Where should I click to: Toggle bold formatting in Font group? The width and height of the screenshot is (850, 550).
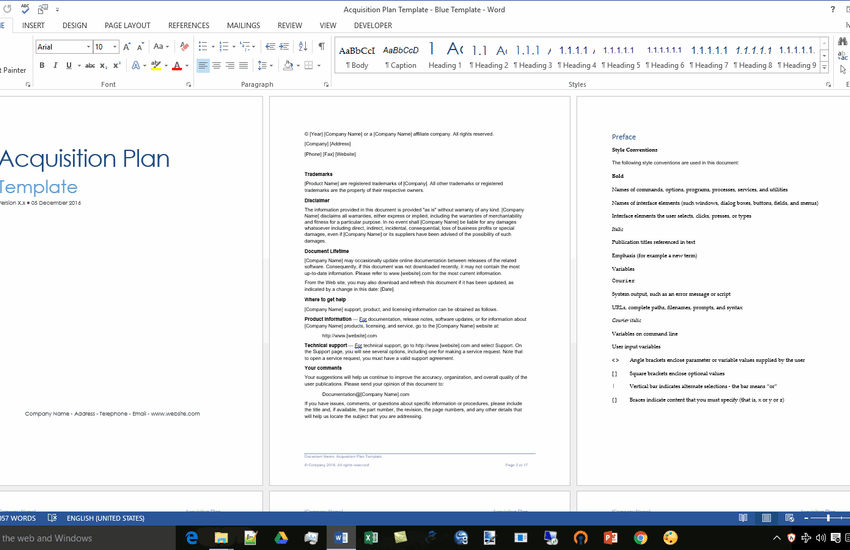click(42, 66)
